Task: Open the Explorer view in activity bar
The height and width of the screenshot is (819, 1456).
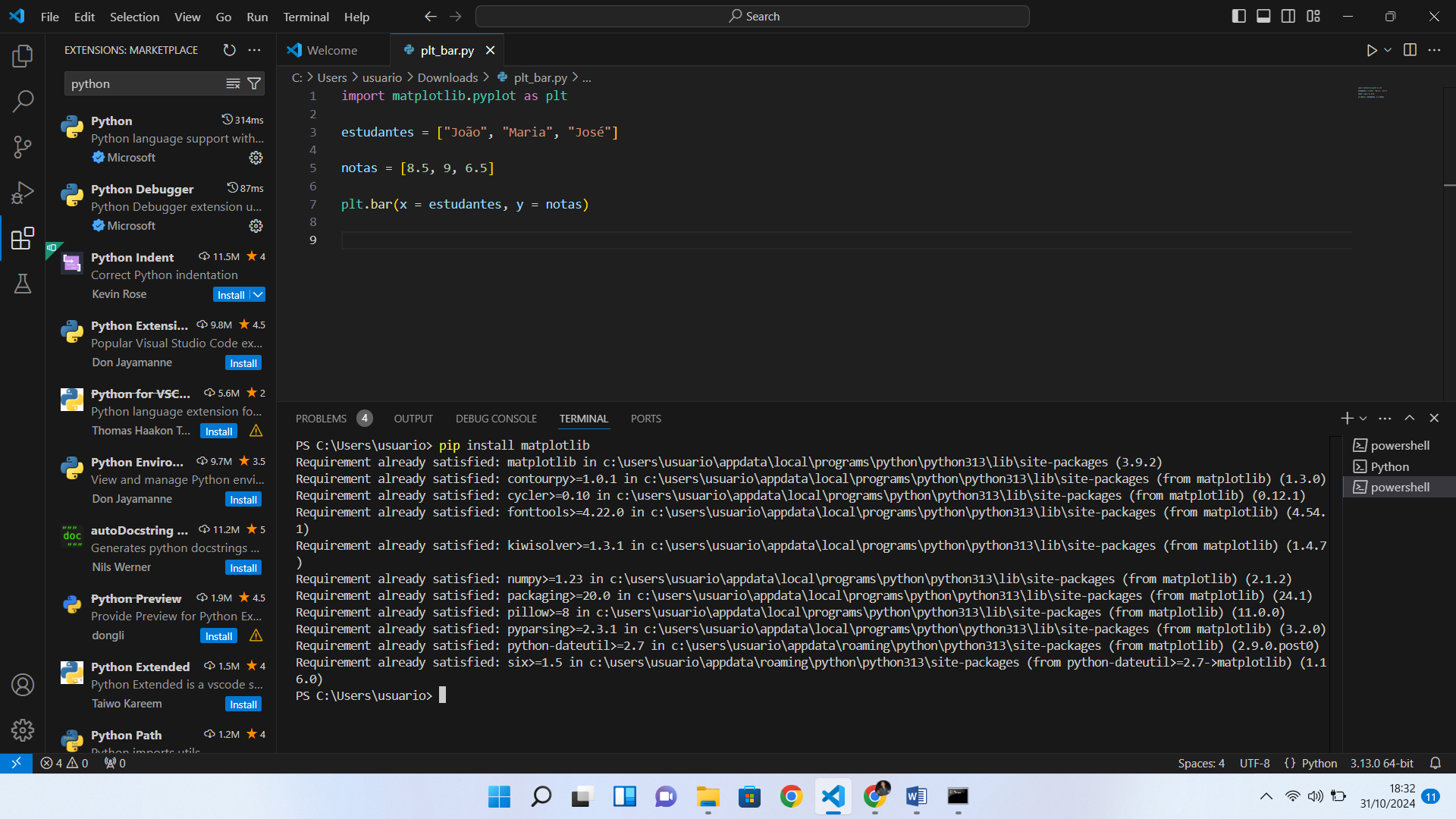Action: click(x=23, y=55)
